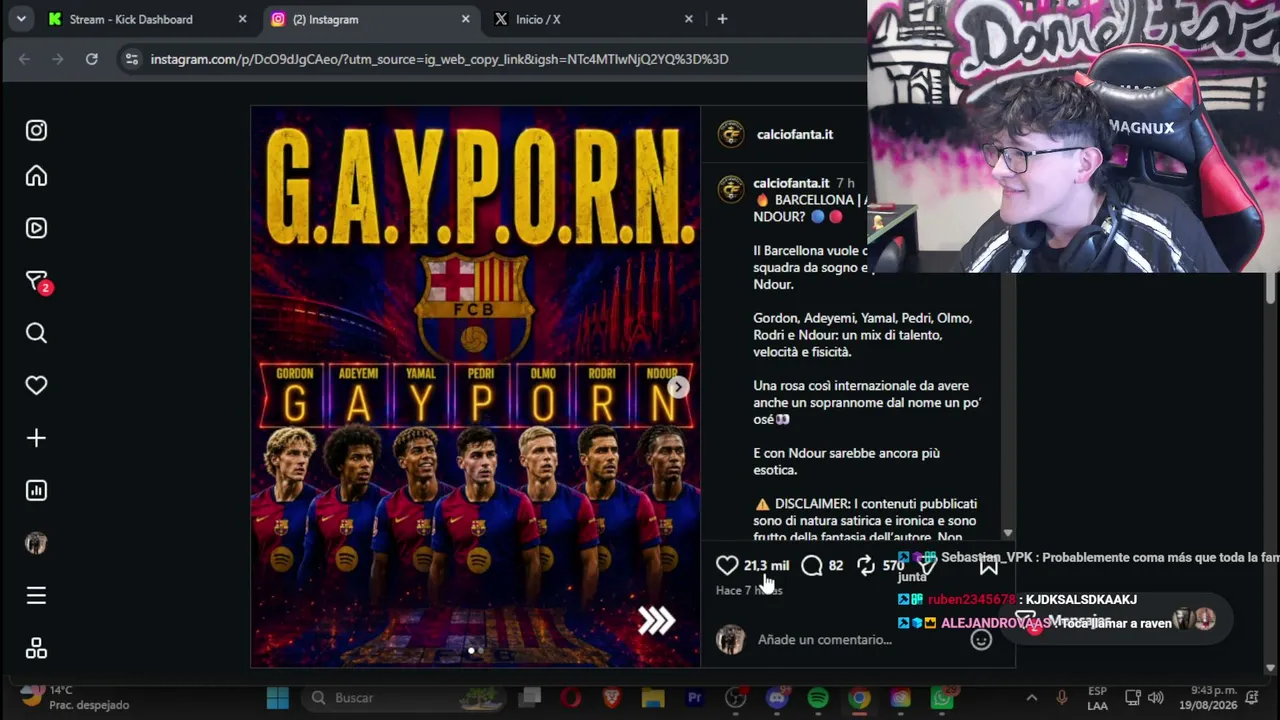The height and width of the screenshot is (720, 1280).
Task: Open the Instagram More hamburger menu
Action: [36, 596]
